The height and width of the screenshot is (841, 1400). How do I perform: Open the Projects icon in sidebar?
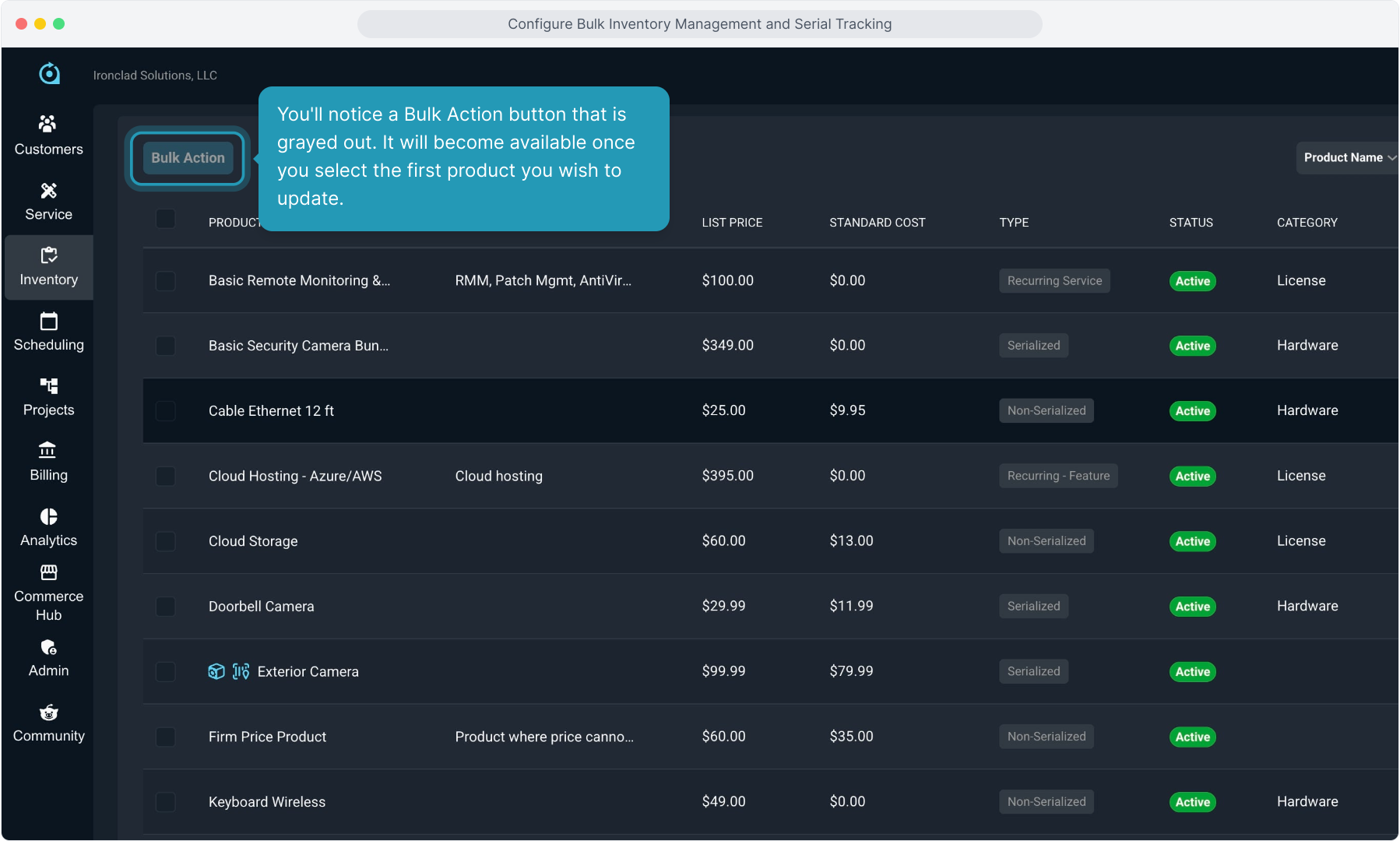[48, 386]
